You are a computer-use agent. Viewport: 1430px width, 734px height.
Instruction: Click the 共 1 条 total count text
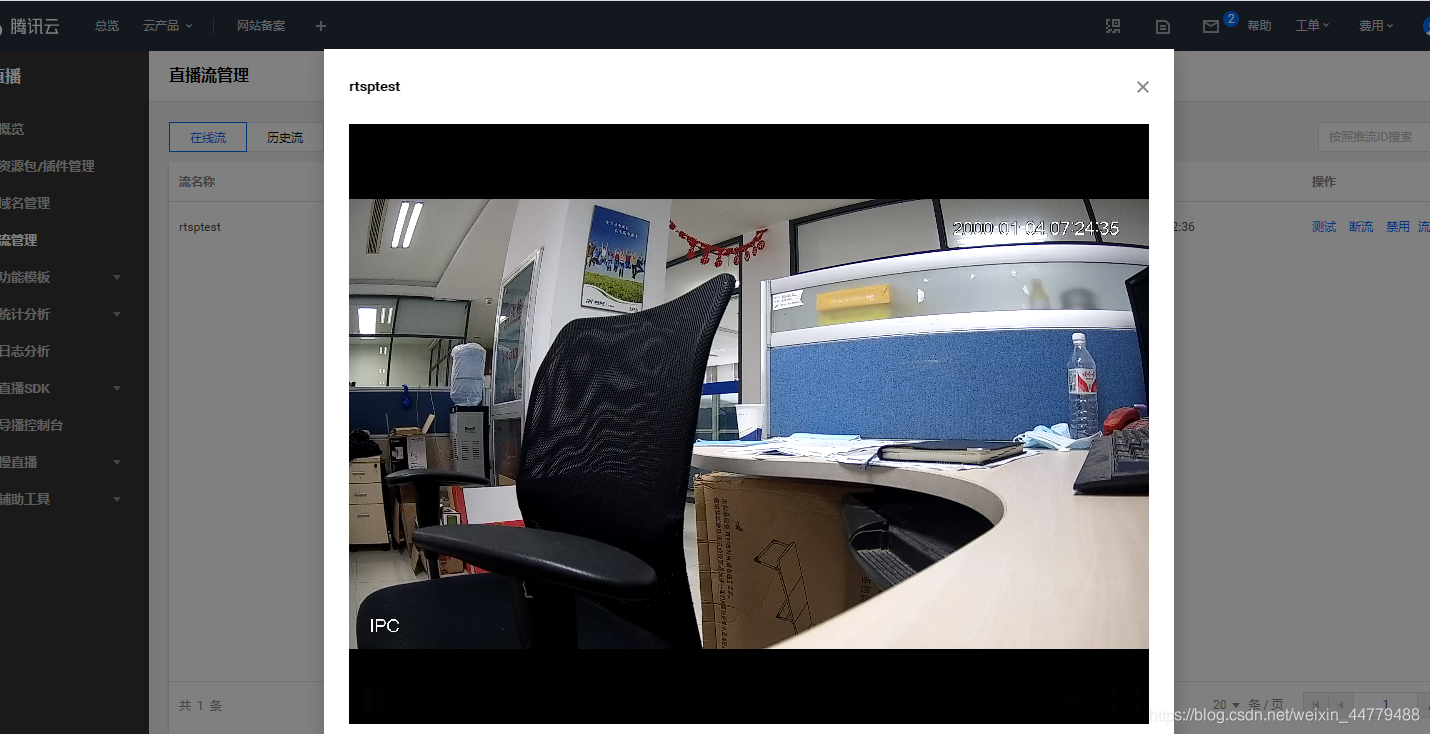(x=200, y=706)
